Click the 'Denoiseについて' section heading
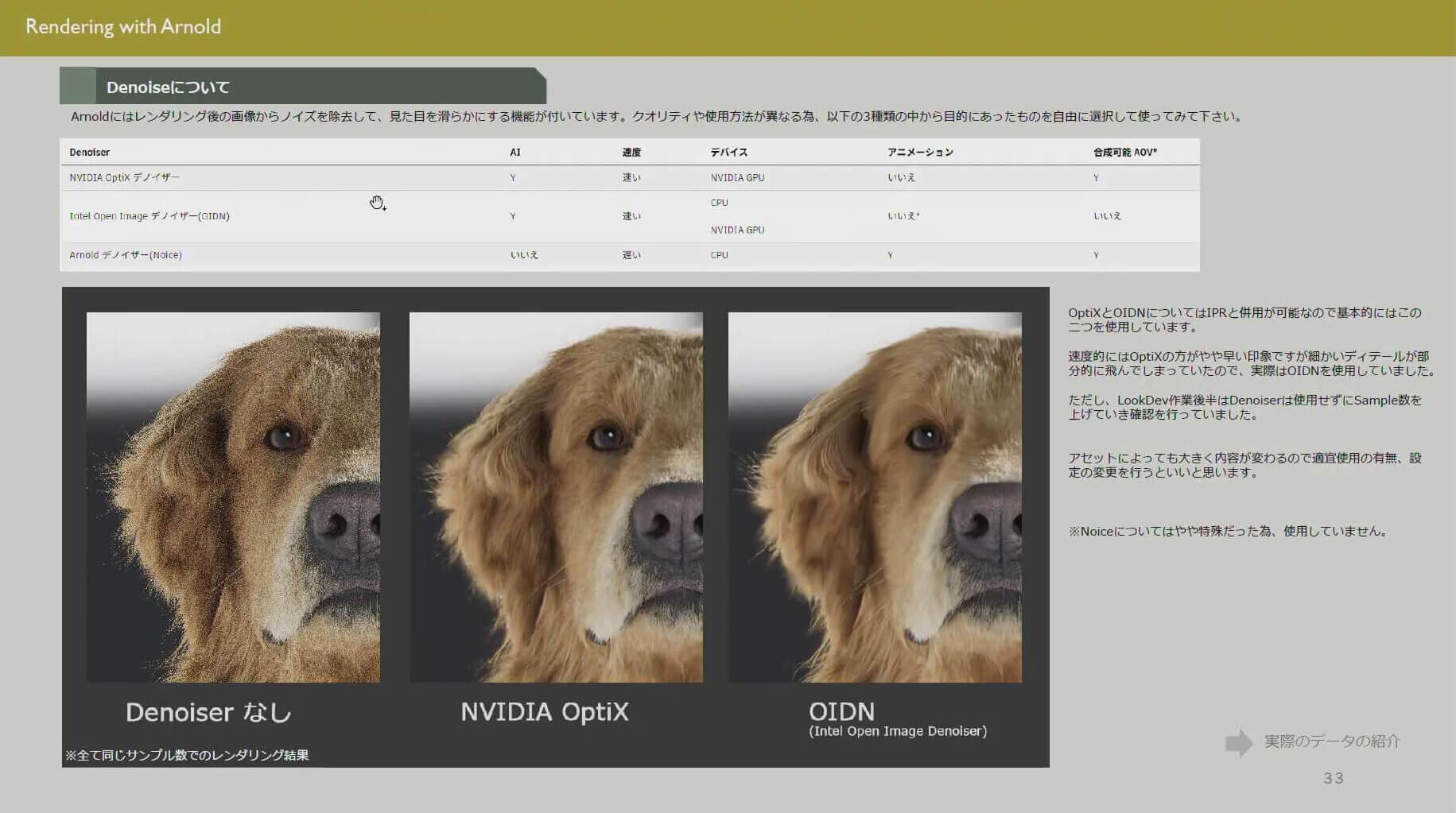The width and height of the screenshot is (1456, 813). point(168,87)
